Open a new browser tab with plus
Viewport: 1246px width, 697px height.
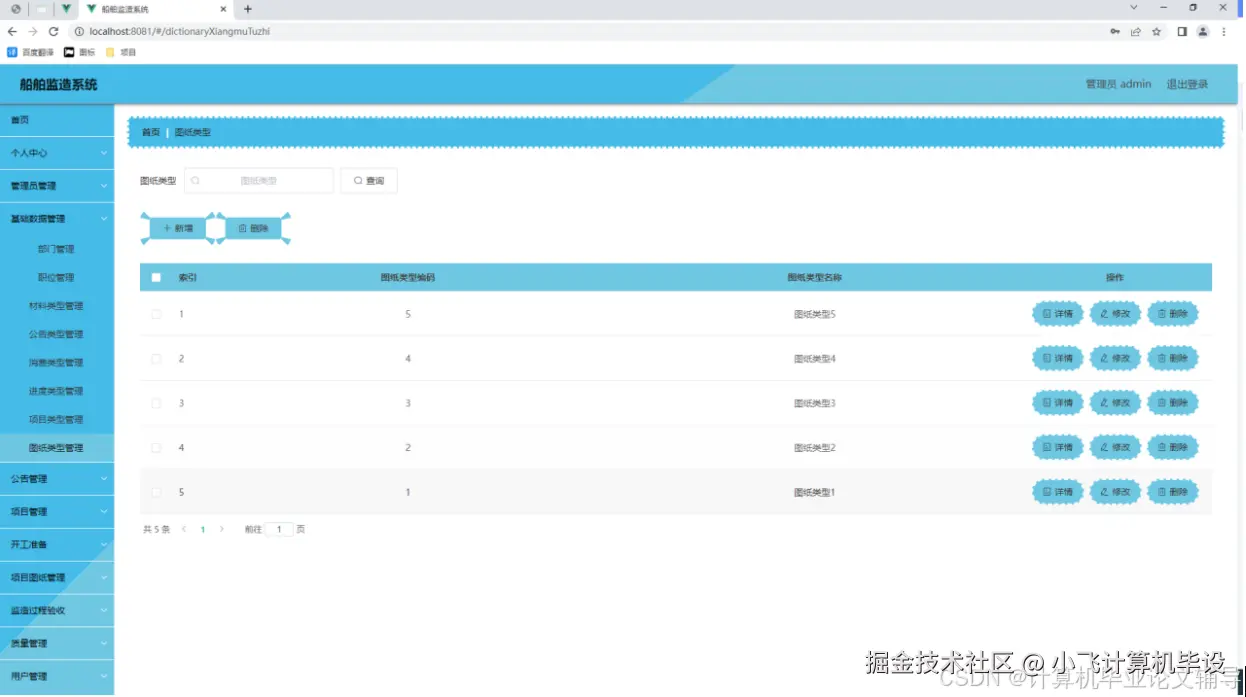248,8
